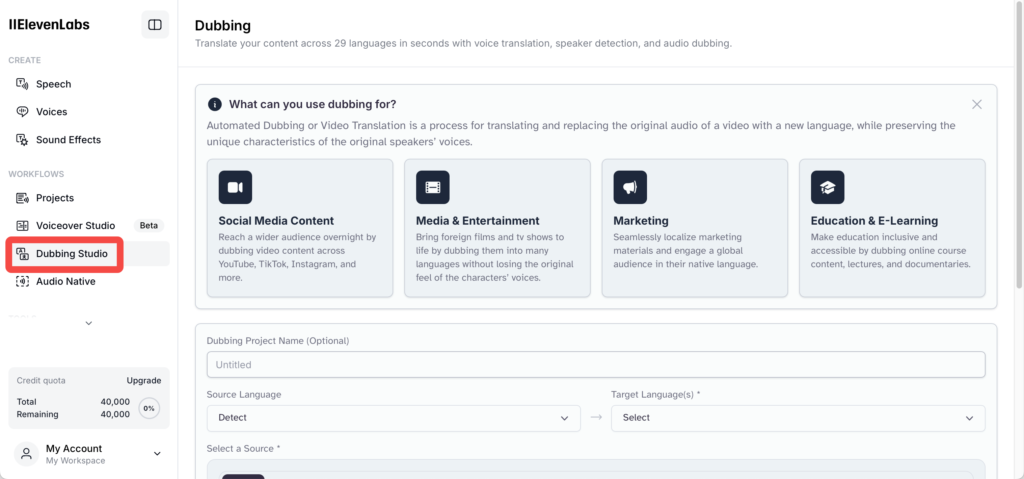Click the Media & Entertainment film icon
Viewport: 1024px width, 479px height.
(432, 188)
